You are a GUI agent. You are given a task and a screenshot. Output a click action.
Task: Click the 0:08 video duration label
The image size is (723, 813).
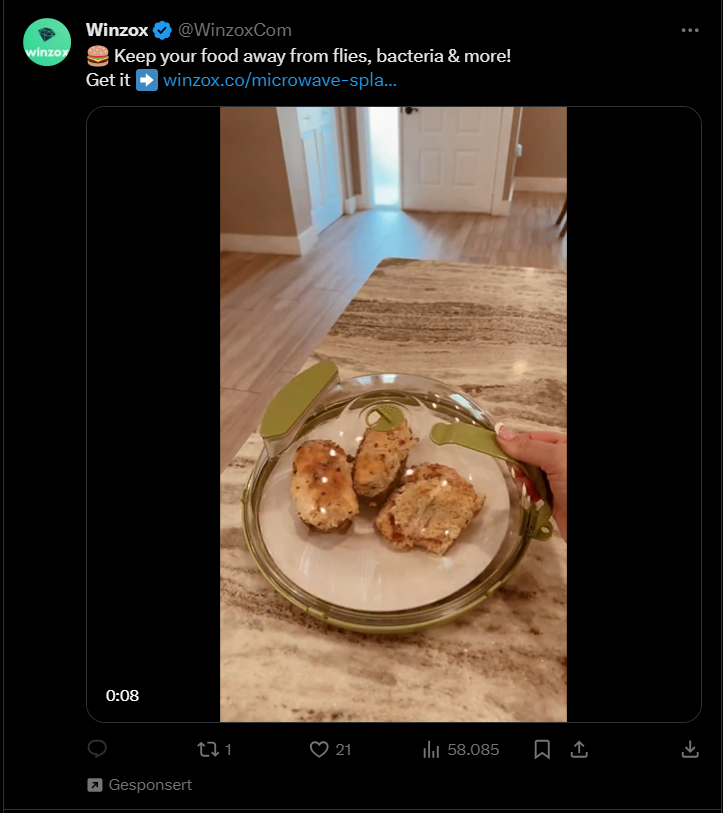pyautogui.click(x=122, y=695)
